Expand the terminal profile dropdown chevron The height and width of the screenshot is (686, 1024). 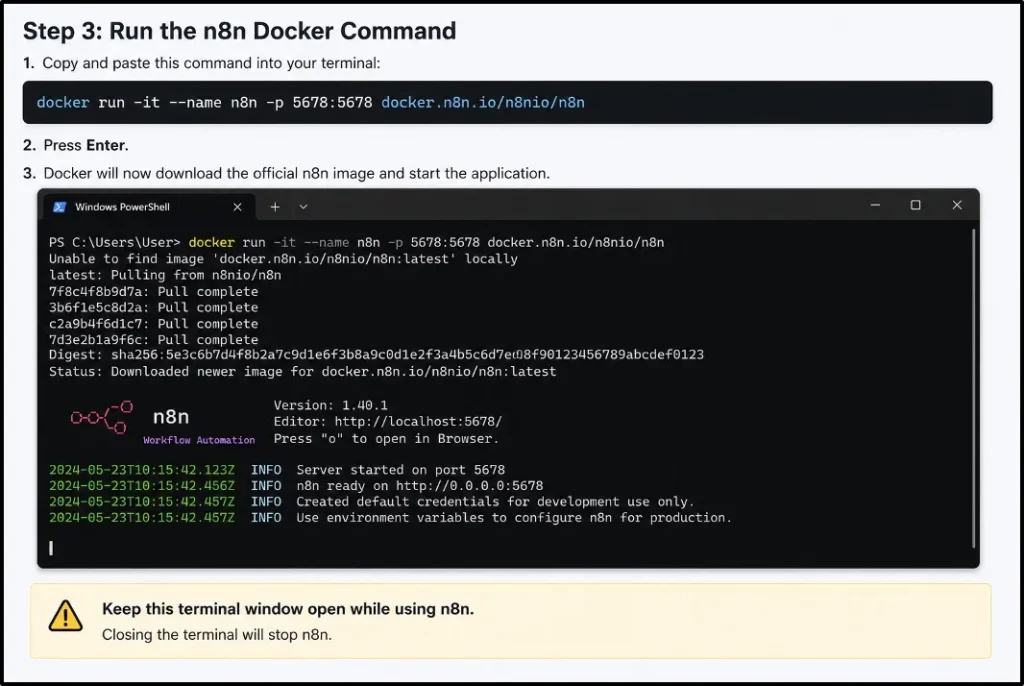(x=304, y=207)
